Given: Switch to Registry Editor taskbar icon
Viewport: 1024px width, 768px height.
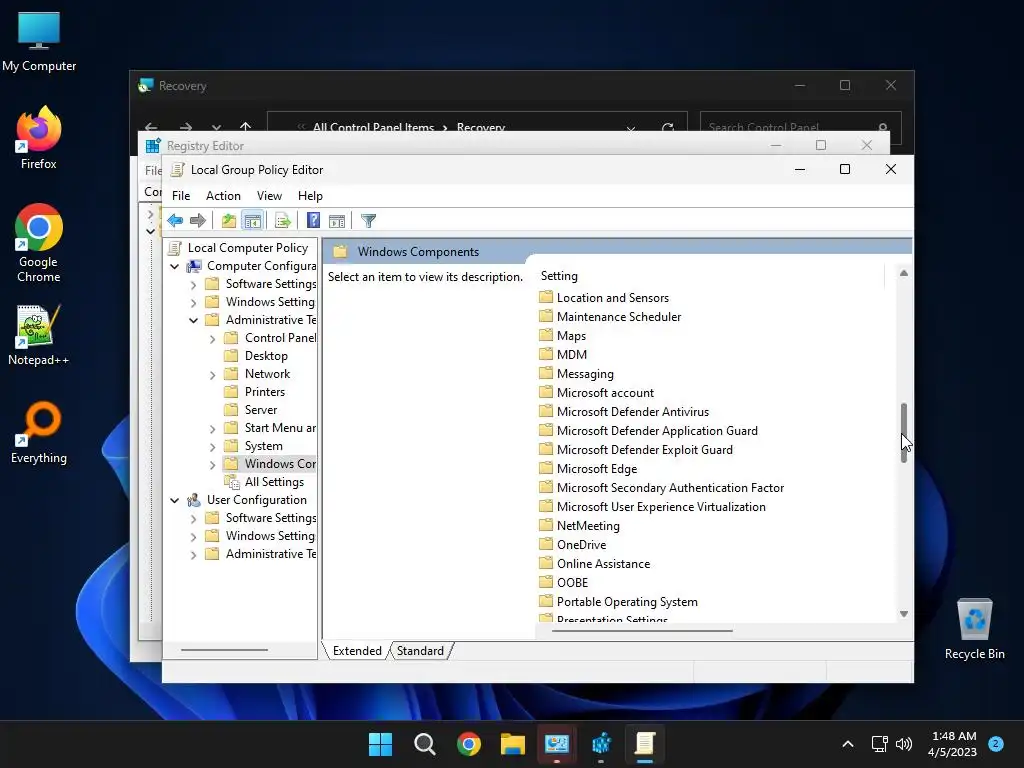Looking at the screenshot, I should (601, 744).
